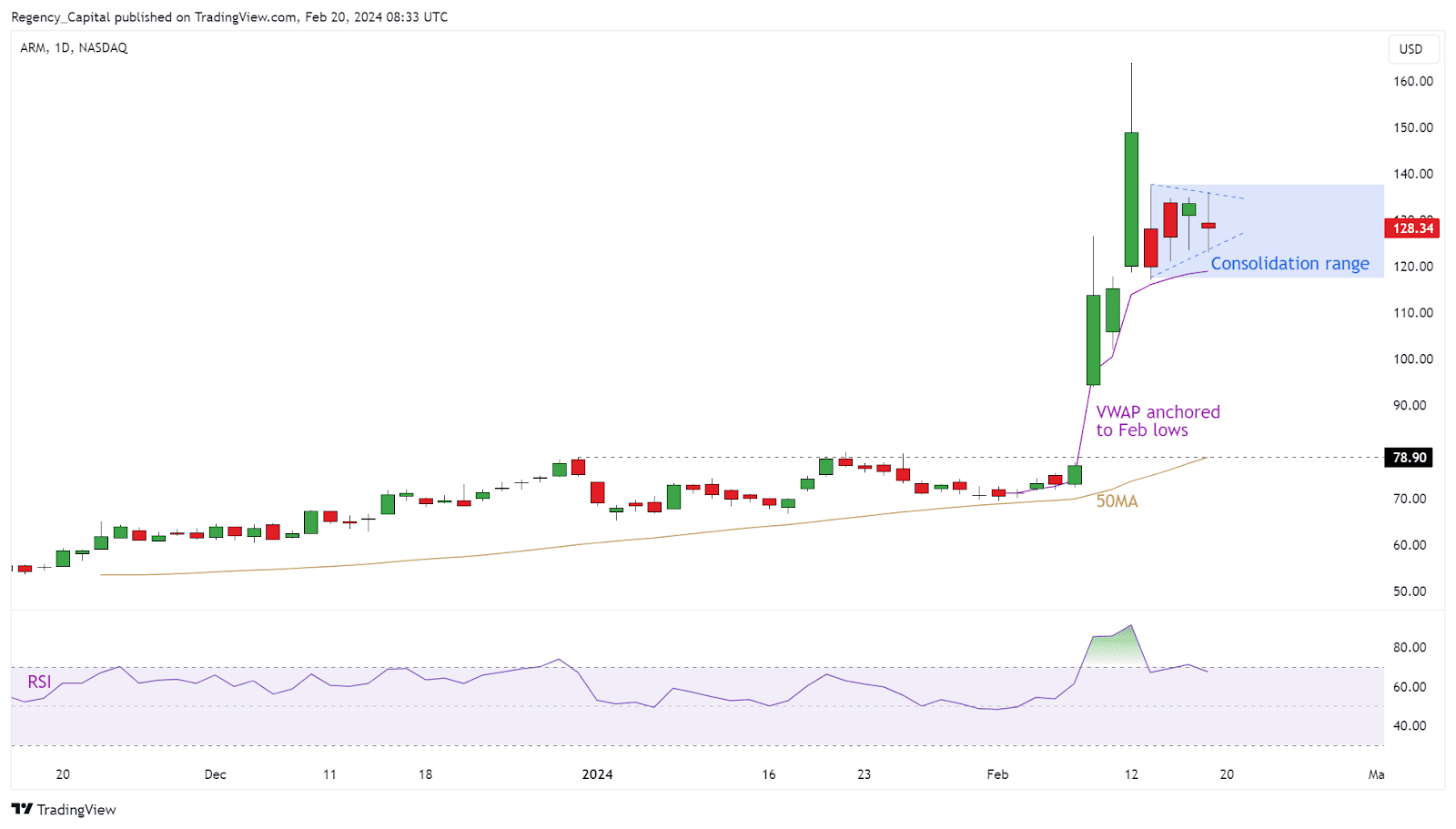Viewport: 1456px width, 829px height.
Task: Click the 90.00 price axis value
Action: [1410, 405]
